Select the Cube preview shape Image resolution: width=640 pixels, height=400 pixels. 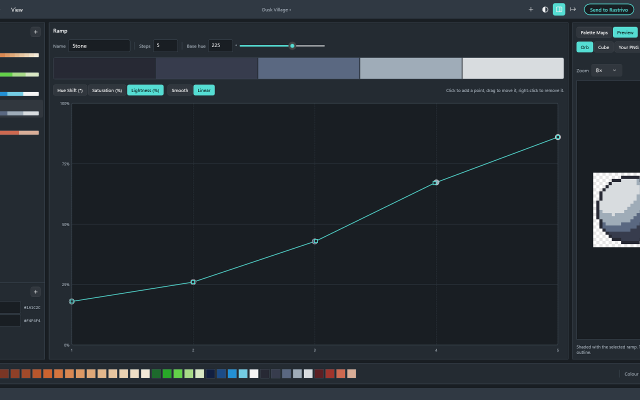603,47
